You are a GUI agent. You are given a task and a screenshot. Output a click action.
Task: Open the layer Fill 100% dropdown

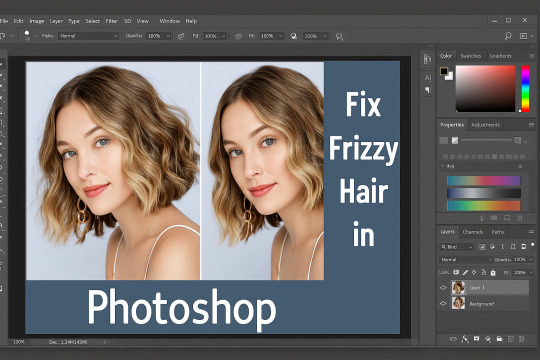tap(523, 272)
